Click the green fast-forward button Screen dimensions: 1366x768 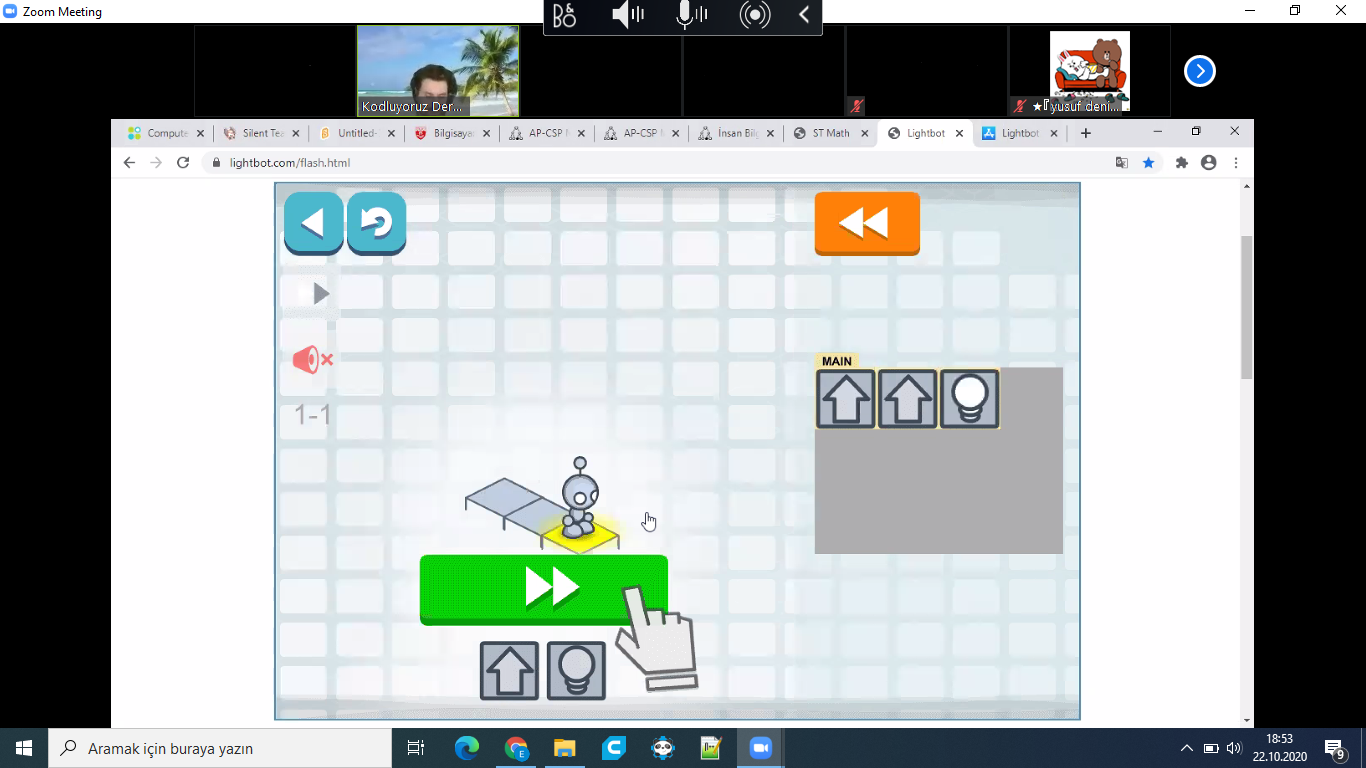click(x=543, y=589)
